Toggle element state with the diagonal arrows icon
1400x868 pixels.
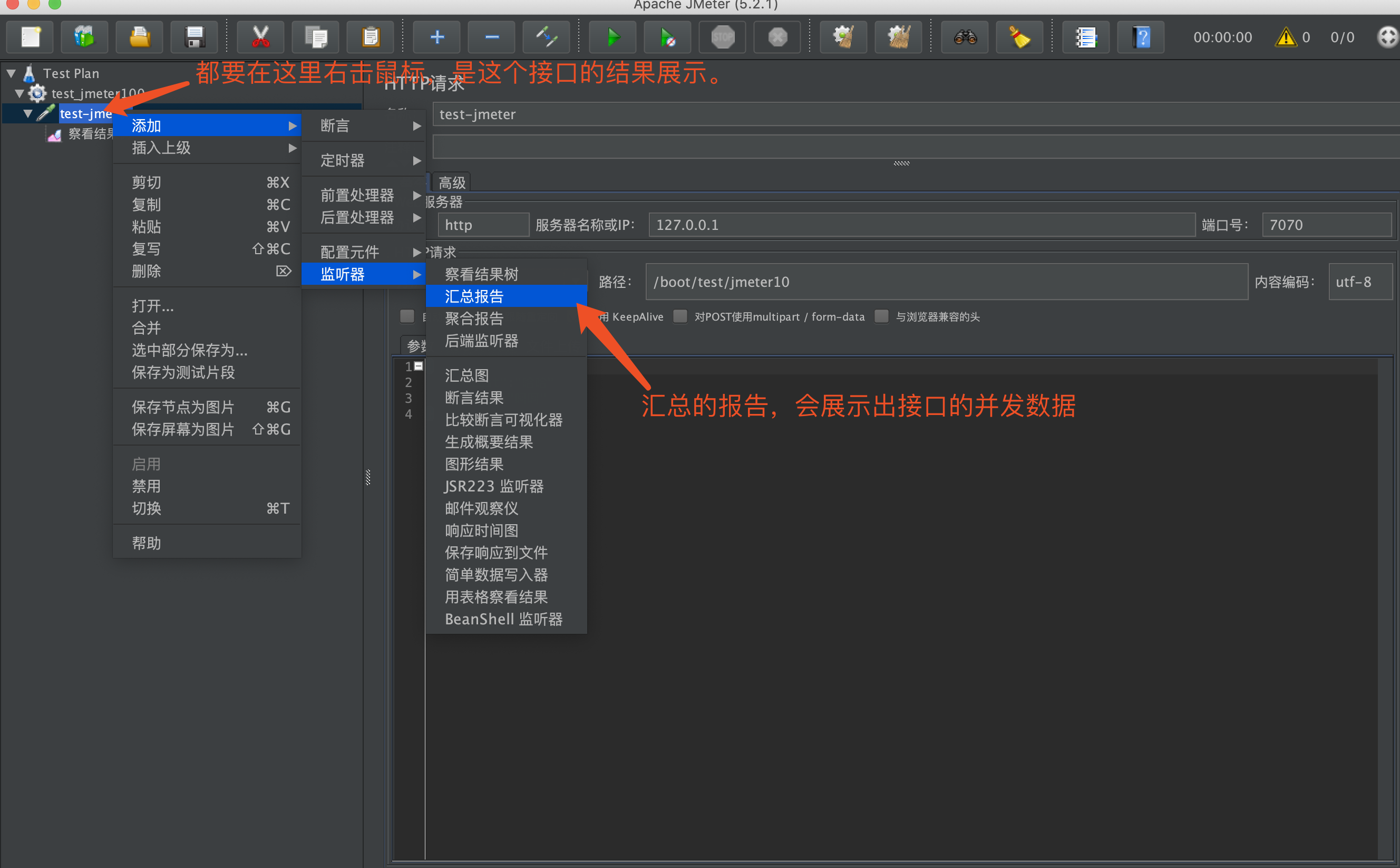546,37
